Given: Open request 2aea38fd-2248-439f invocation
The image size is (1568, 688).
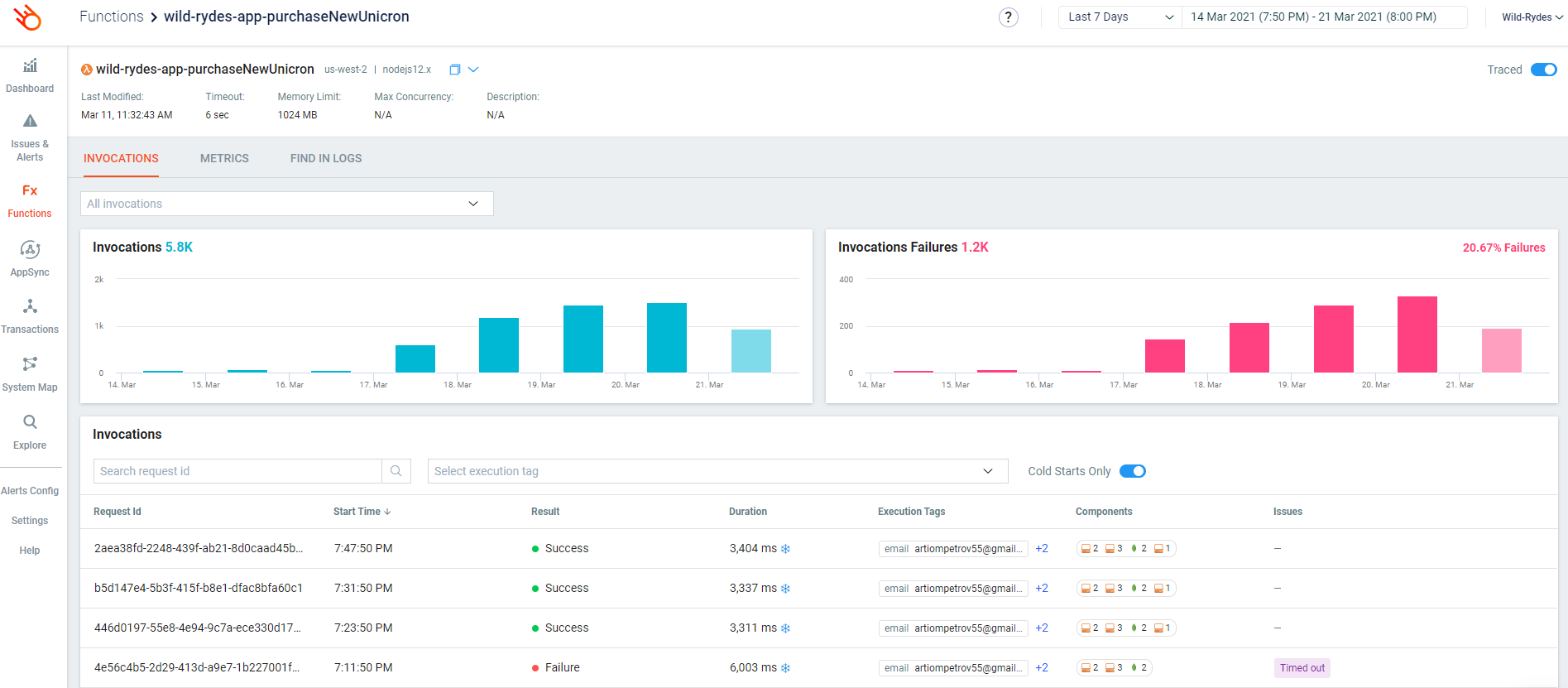Looking at the screenshot, I should pos(199,549).
